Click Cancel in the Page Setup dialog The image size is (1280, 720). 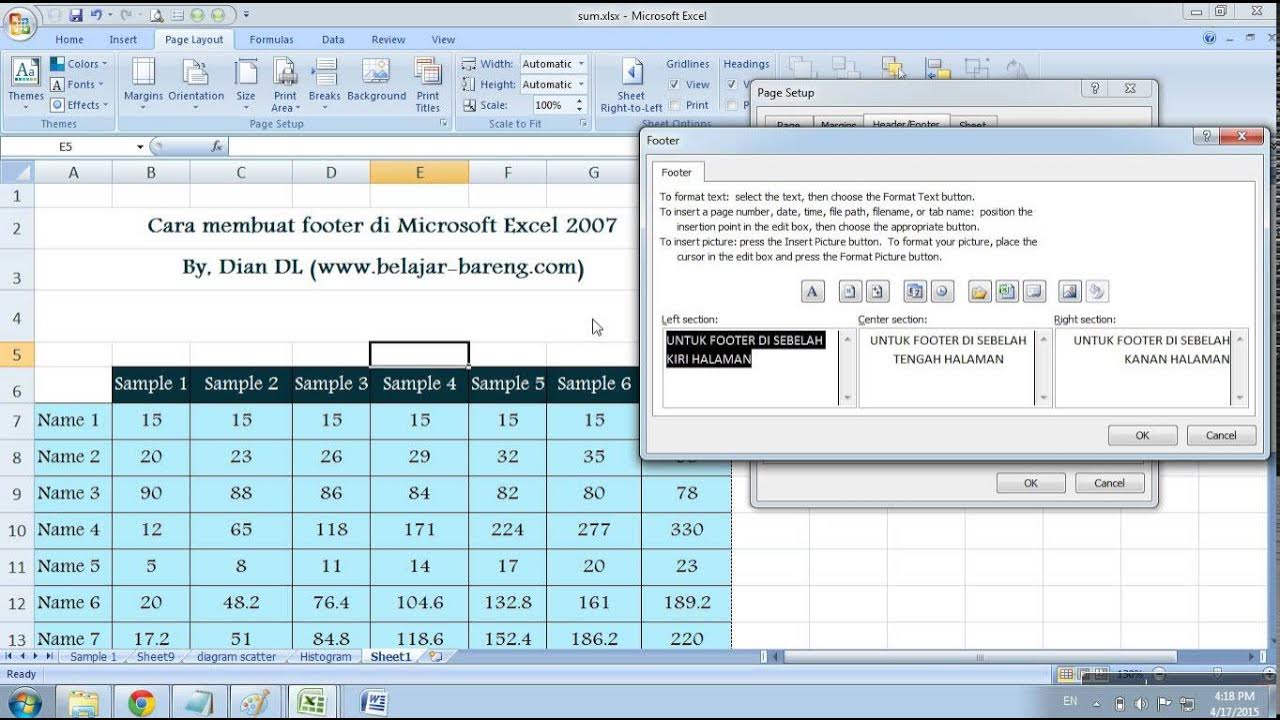click(x=1109, y=483)
